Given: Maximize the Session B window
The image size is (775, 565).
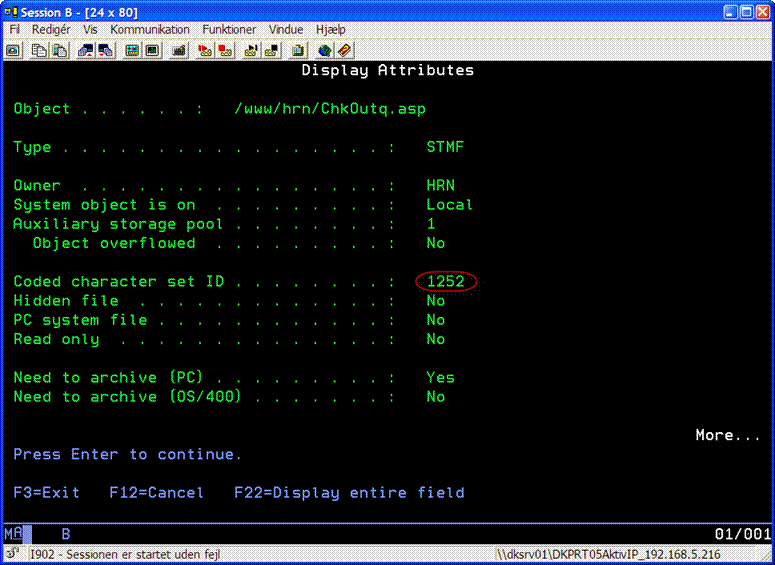Looking at the screenshot, I should click(747, 12).
